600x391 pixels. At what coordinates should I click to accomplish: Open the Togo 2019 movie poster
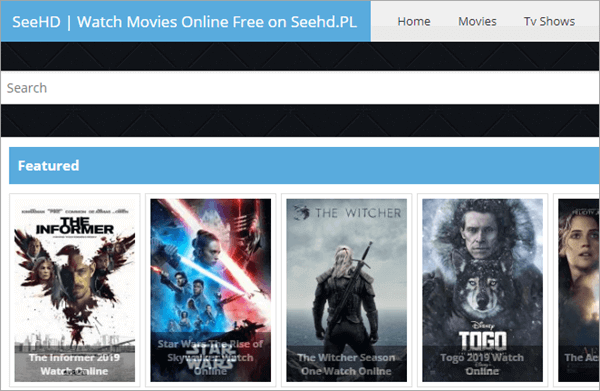pyautogui.click(x=482, y=290)
